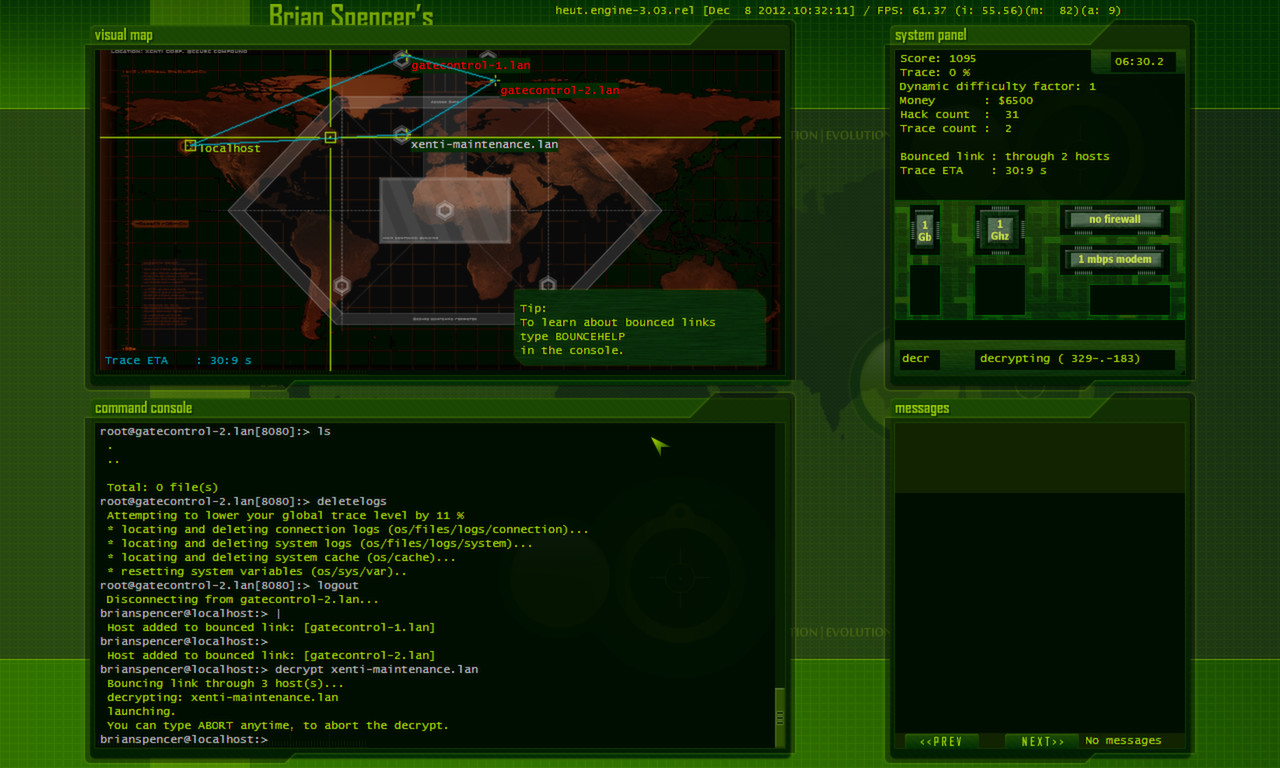Viewport: 1280px width, 768px height.
Task: Select the gatecontrol-2.lan host marker
Action: [x=494, y=80]
